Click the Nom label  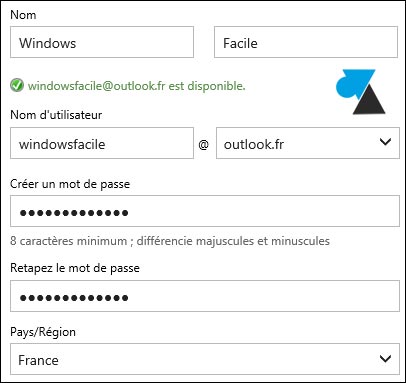(x=23, y=15)
